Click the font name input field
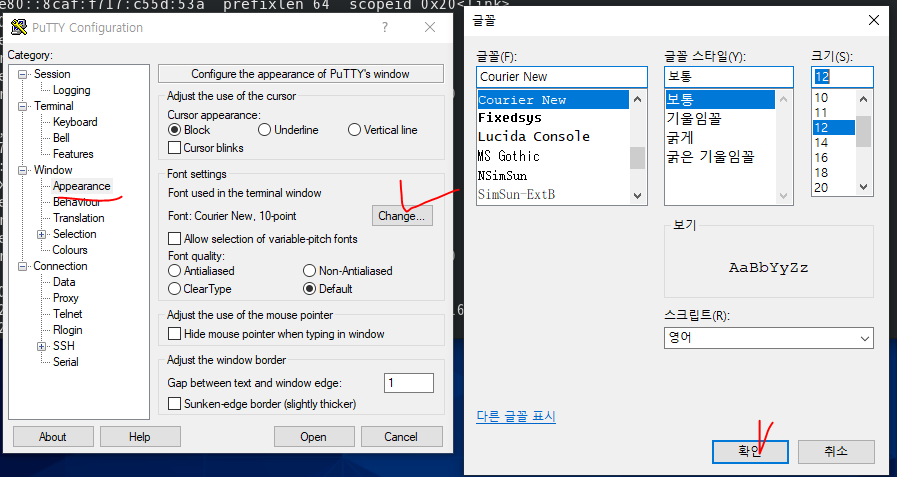Screen dimensions: 897x477 [x=562, y=77]
